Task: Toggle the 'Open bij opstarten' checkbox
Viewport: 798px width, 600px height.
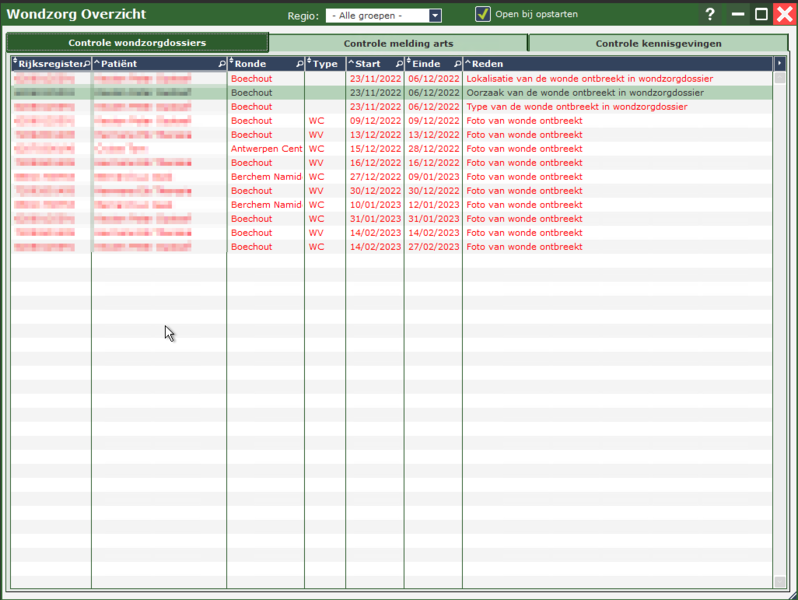Action: [483, 15]
